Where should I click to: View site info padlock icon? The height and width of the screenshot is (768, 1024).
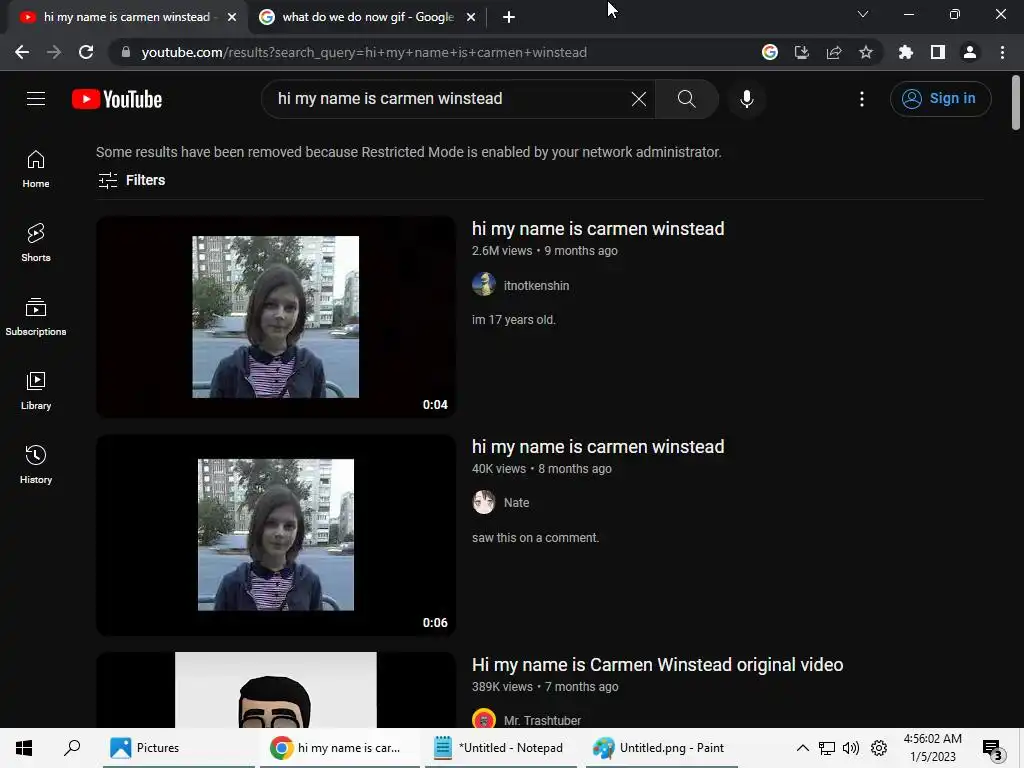coord(125,52)
